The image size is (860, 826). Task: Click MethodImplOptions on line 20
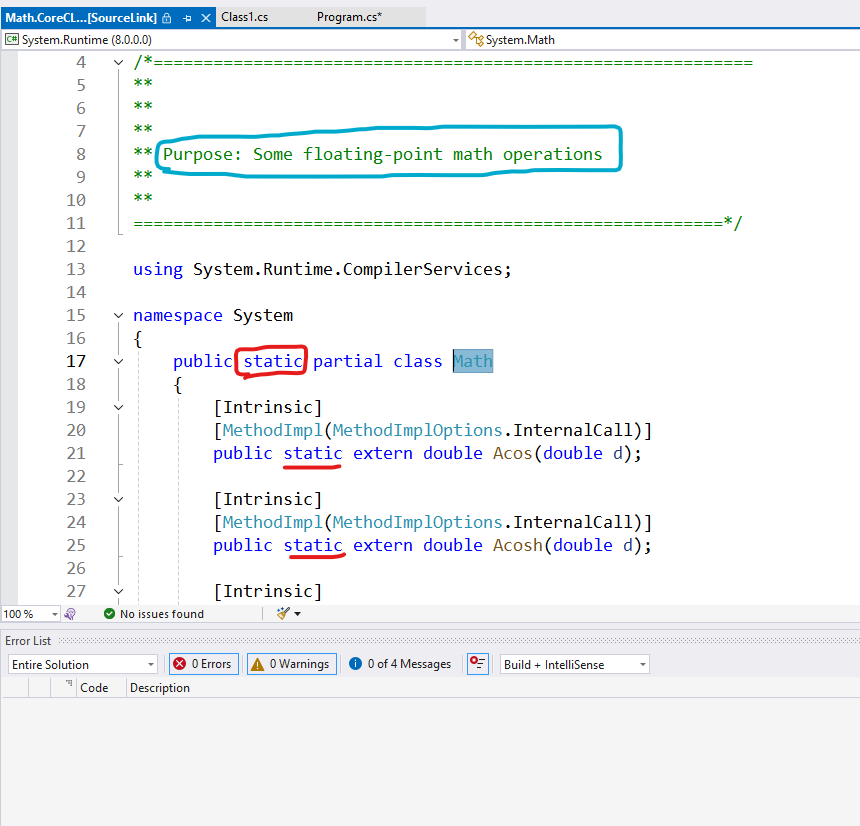(417, 431)
